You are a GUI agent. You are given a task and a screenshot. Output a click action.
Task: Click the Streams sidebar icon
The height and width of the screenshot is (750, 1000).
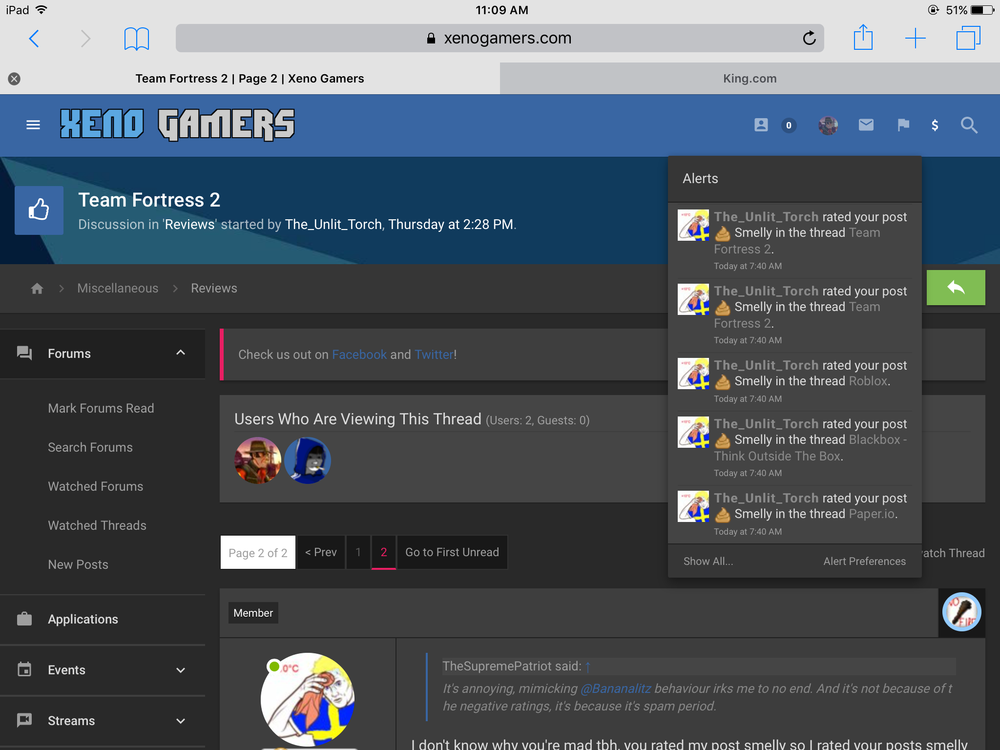click(24, 720)
